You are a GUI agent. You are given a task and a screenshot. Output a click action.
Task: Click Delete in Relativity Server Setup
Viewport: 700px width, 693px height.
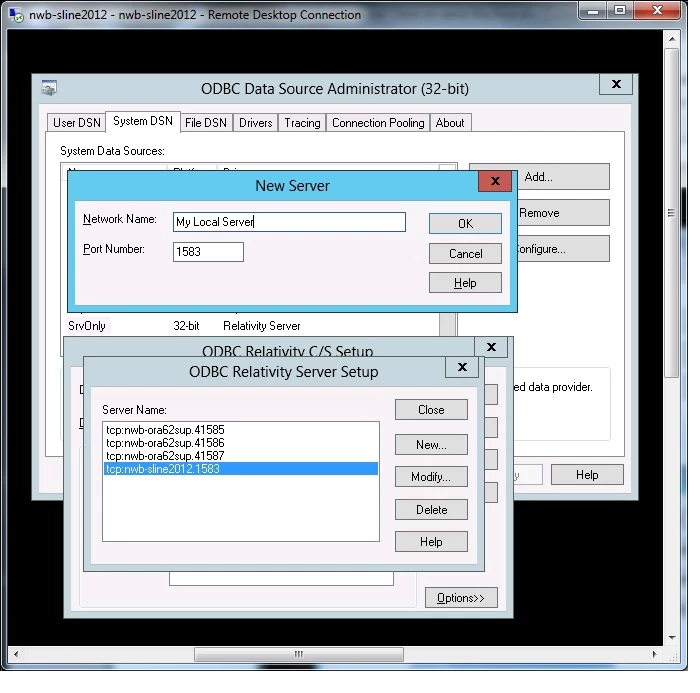(x=431, y=510)
